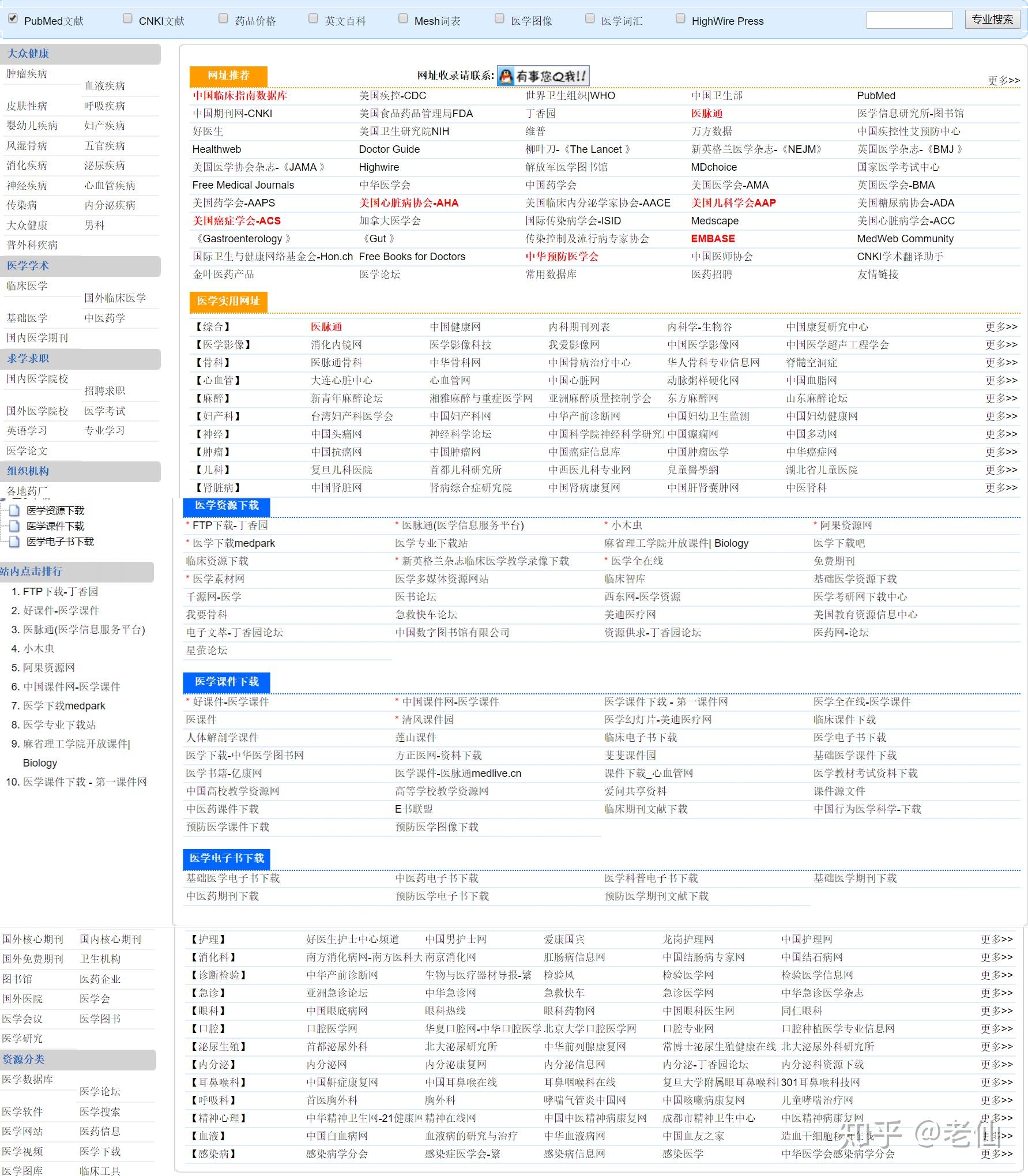
Task: Open 中国临床指南数据库 link
Action: [240, 96]
